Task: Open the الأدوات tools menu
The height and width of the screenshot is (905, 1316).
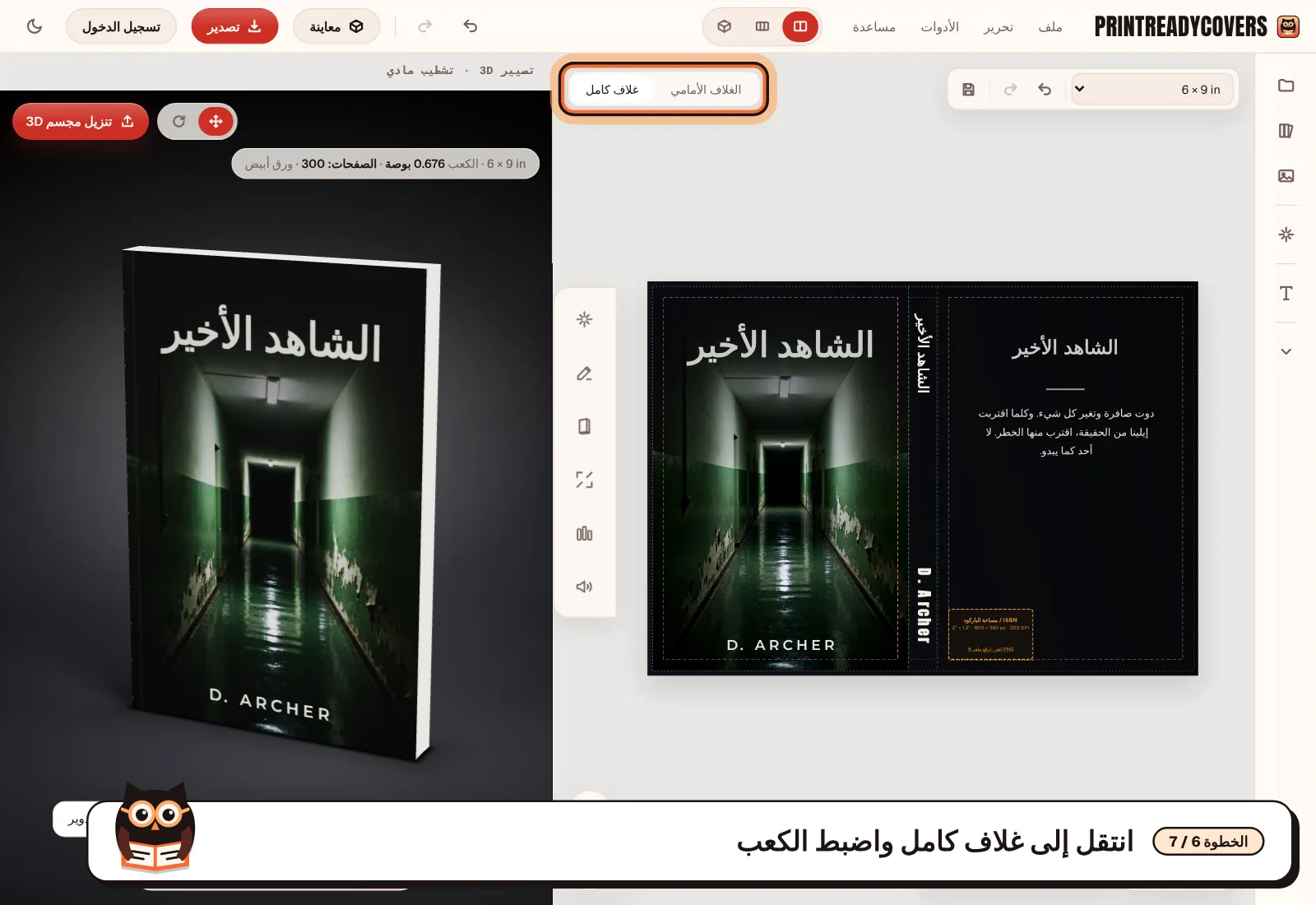Action: [939, 27]
